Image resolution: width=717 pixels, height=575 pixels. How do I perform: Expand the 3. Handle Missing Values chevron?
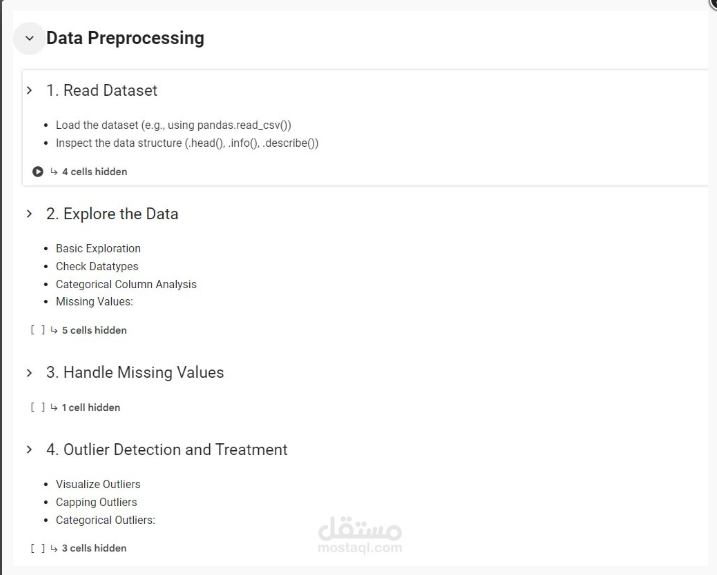click(x=30, y=372)
